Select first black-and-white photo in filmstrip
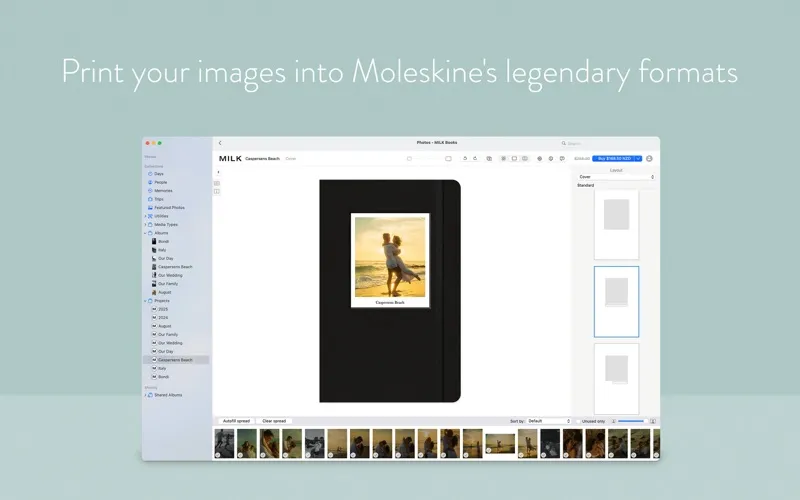The width and height of the screenshot is (800, 500). point(224,443)
